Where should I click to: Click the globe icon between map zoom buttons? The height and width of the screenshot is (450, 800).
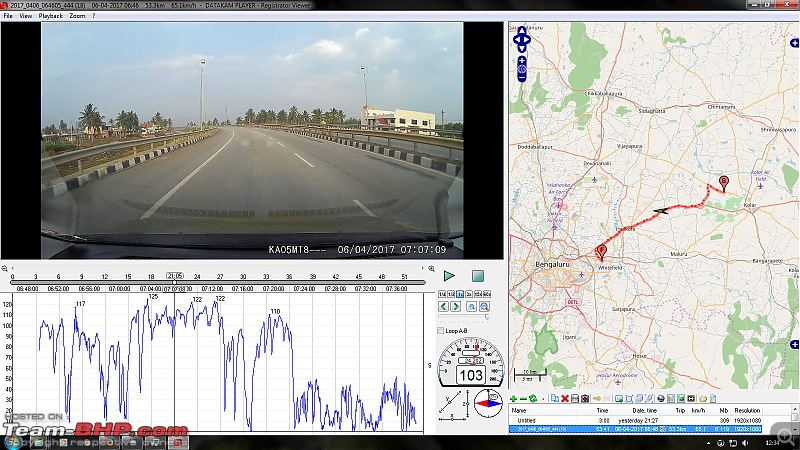point(521,69)
